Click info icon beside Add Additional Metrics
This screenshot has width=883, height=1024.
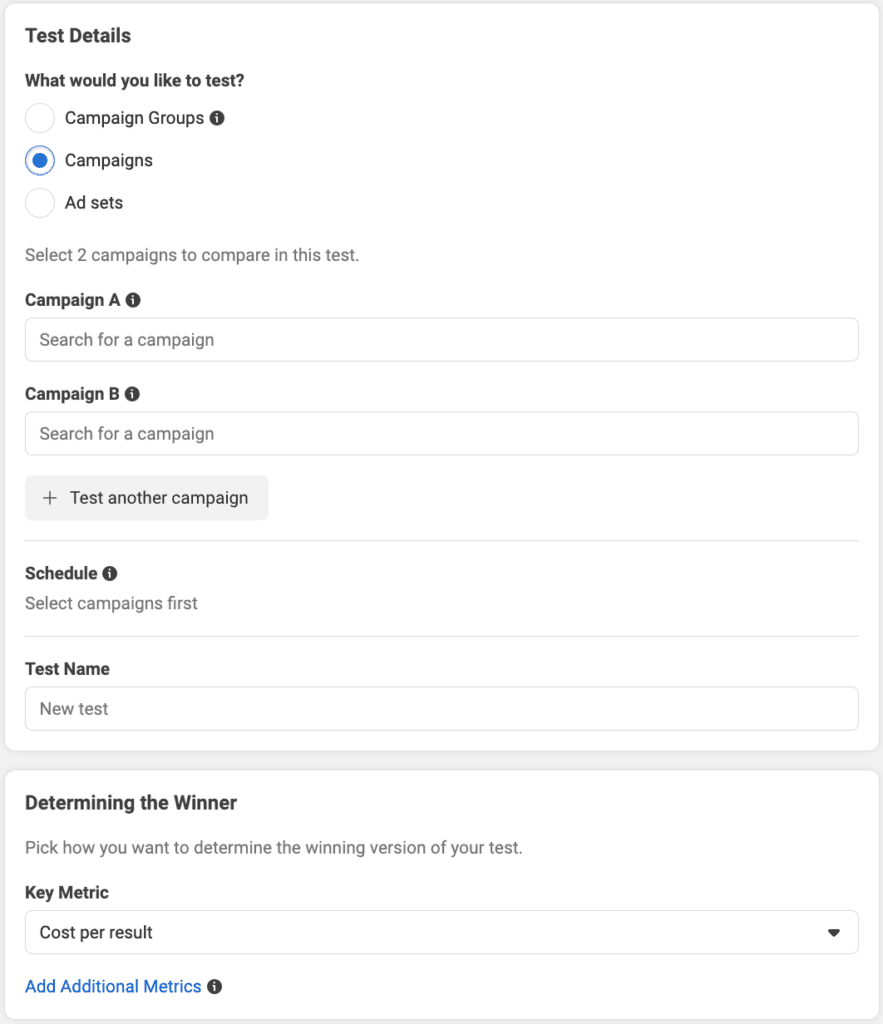214,987
